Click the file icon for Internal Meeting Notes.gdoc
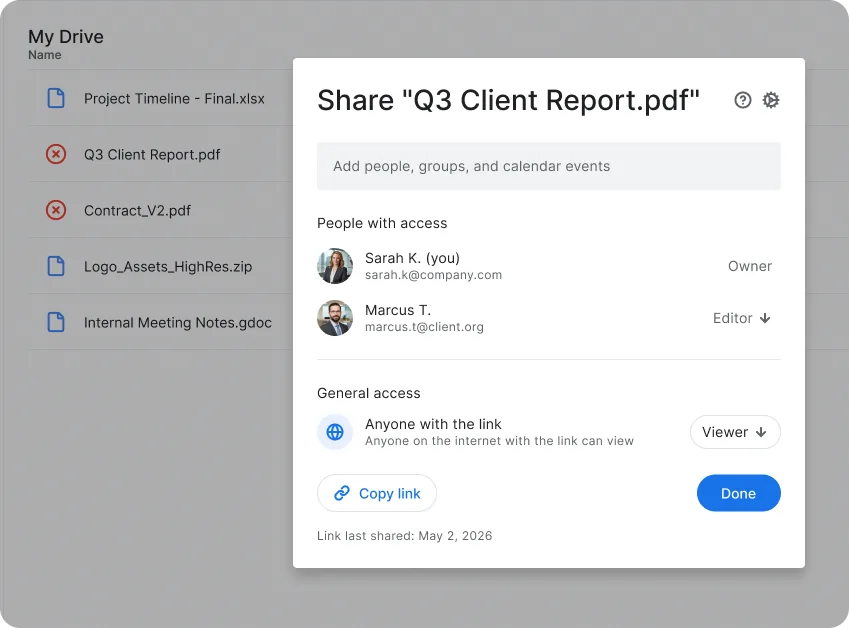The width and height of the screenshot is (849, 628). pyautogui.click(x=56, y=322)
